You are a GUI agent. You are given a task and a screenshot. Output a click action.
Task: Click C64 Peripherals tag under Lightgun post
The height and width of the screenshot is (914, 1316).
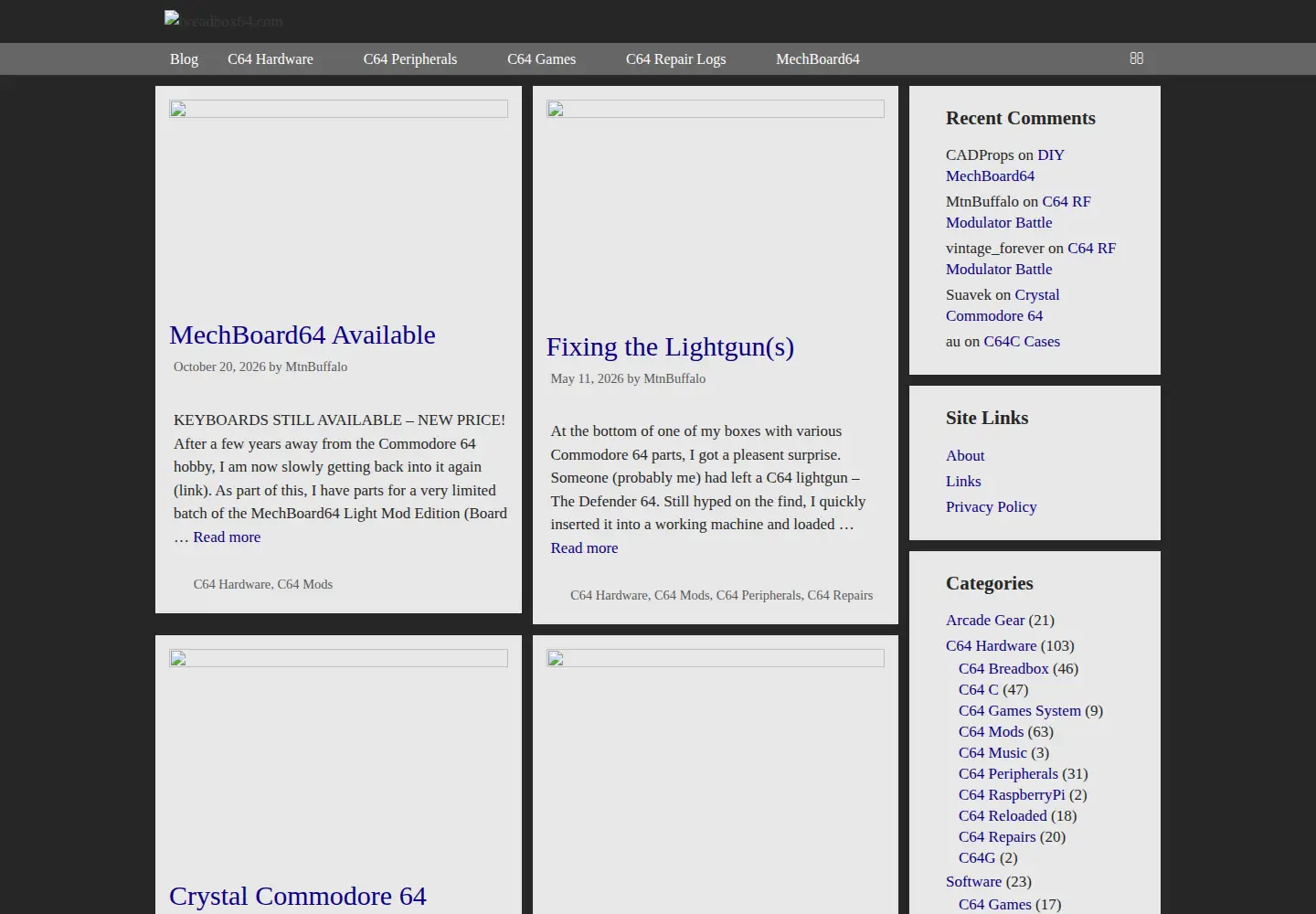point(759,595)
